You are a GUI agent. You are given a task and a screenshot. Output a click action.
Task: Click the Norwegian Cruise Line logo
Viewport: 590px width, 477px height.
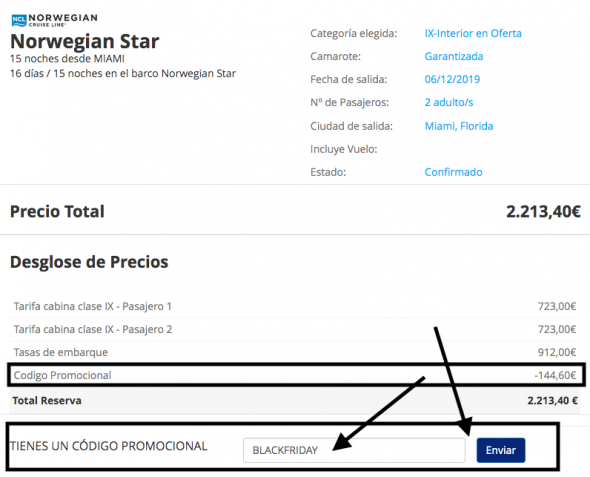[x=55, y=20]
